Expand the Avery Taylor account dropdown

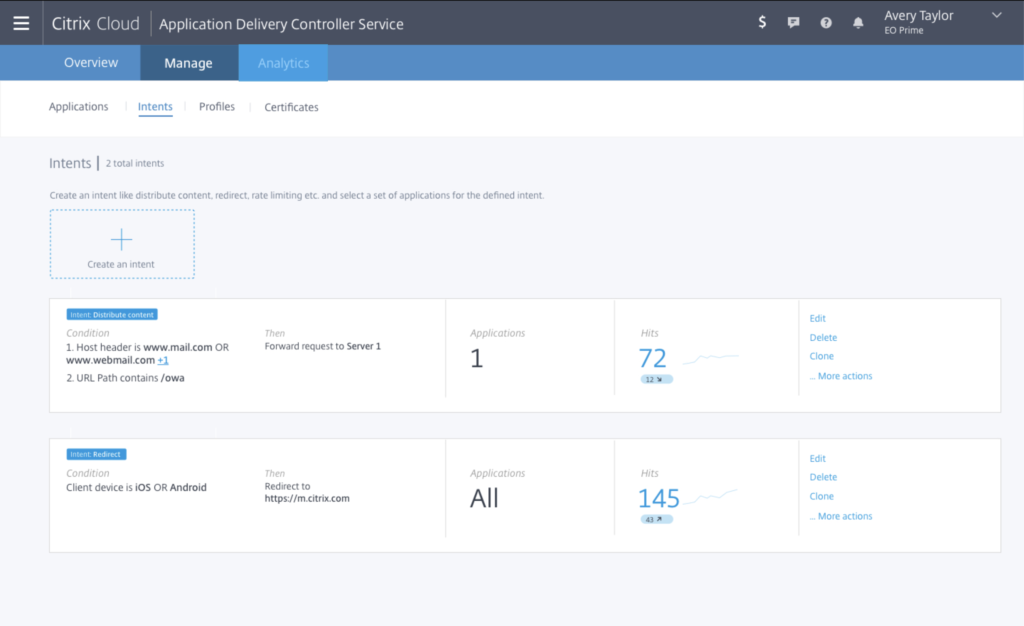click(x=995, y=15)
